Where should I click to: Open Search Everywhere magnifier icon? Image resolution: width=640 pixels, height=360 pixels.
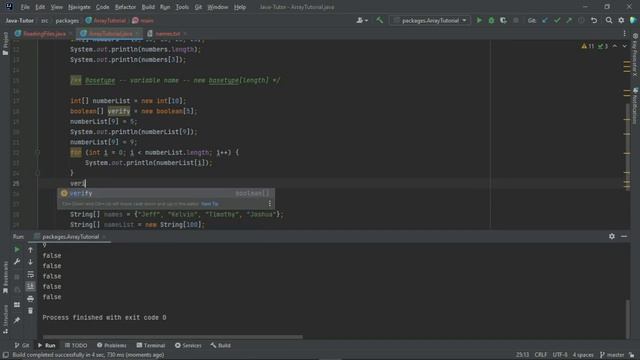point(609,20)
